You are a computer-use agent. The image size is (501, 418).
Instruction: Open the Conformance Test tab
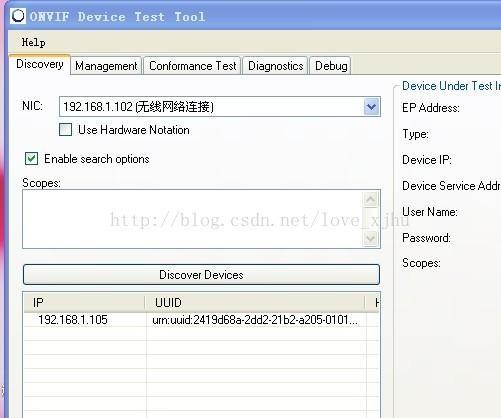pos(192,66)
